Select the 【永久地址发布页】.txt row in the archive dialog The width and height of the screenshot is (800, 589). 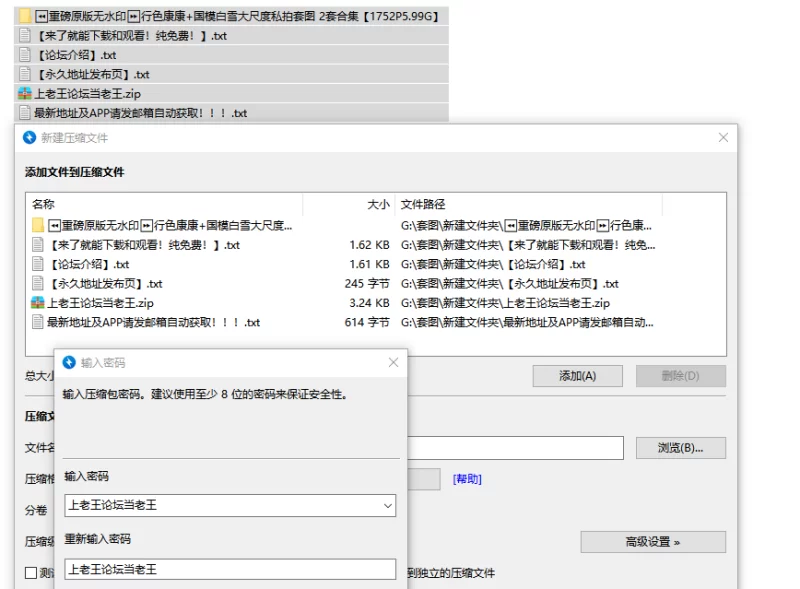pyautogui.click(x=105, y=284)
